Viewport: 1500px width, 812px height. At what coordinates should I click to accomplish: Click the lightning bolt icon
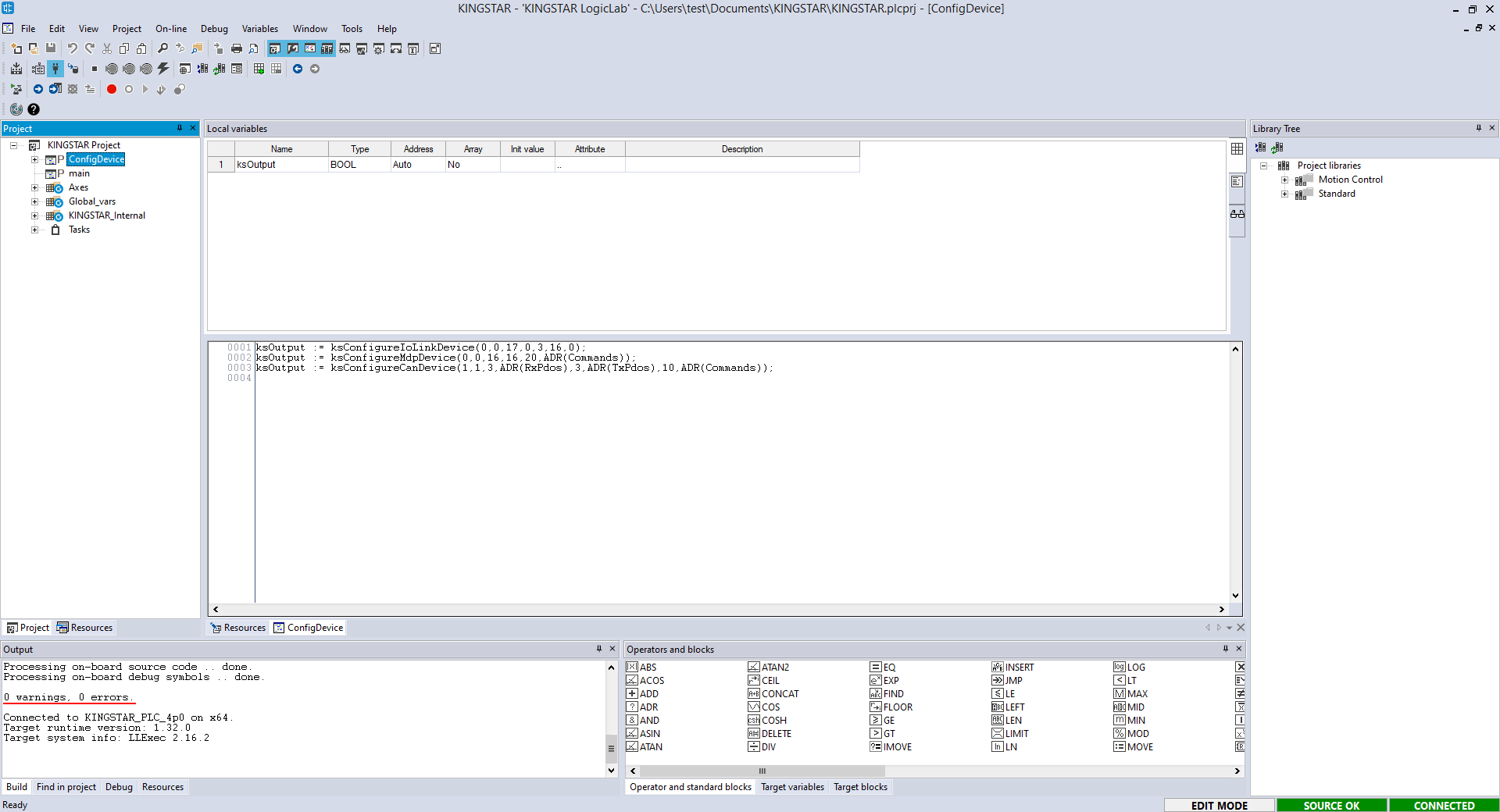click(x=163, y=69)
